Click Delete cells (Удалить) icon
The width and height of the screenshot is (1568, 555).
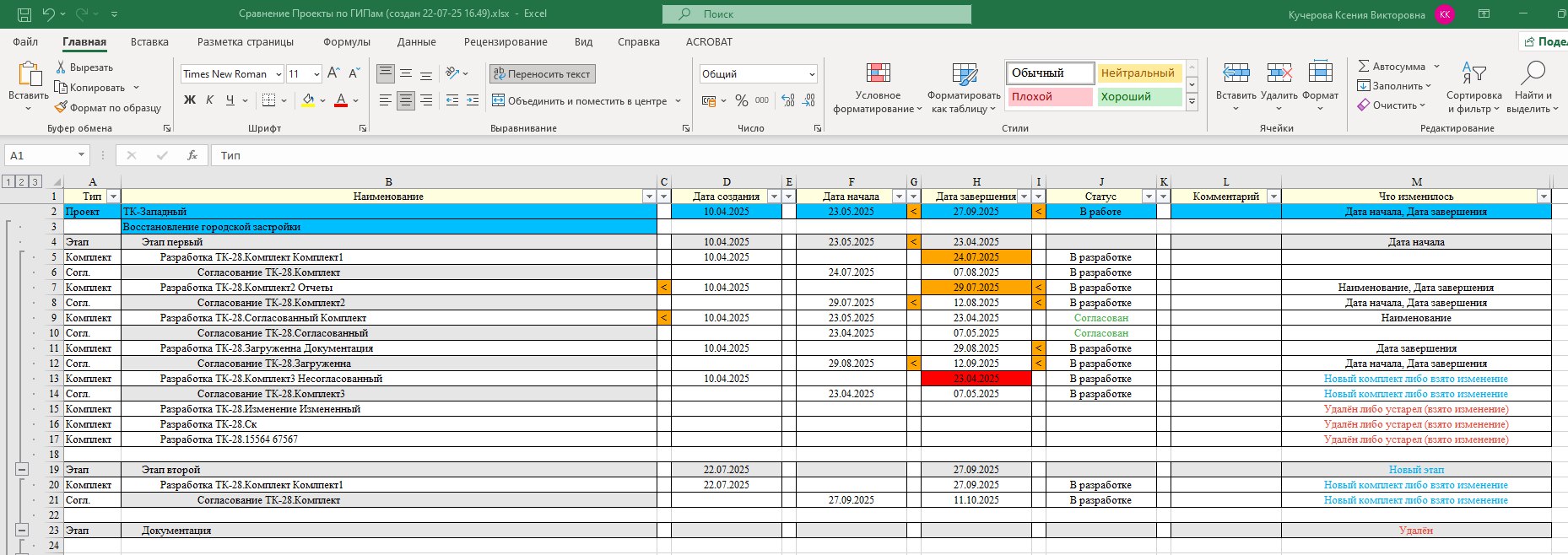pyautogui.click(x=1279, y=73)
